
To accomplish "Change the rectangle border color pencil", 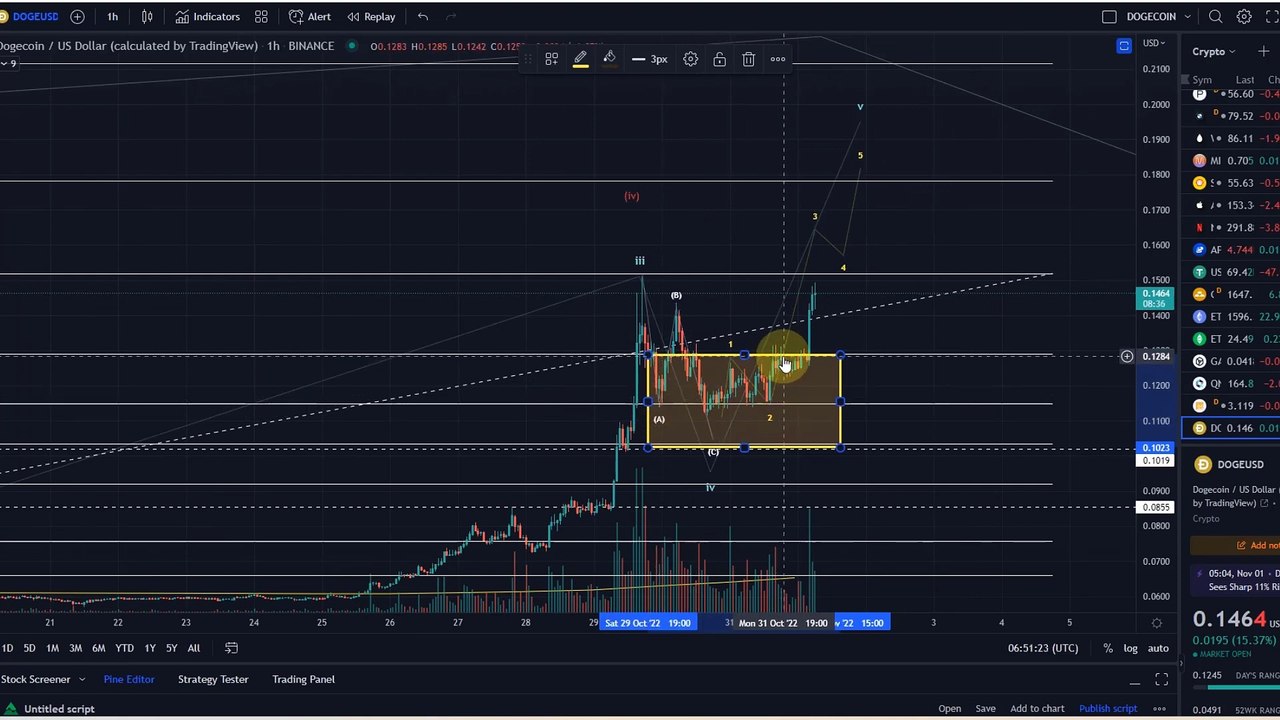I will [580, 59].
